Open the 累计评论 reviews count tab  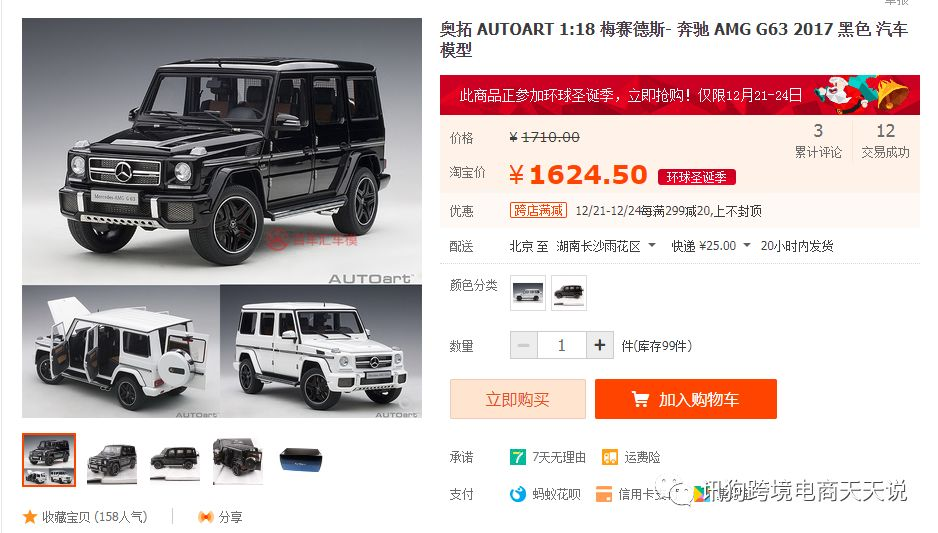point(818,141)
